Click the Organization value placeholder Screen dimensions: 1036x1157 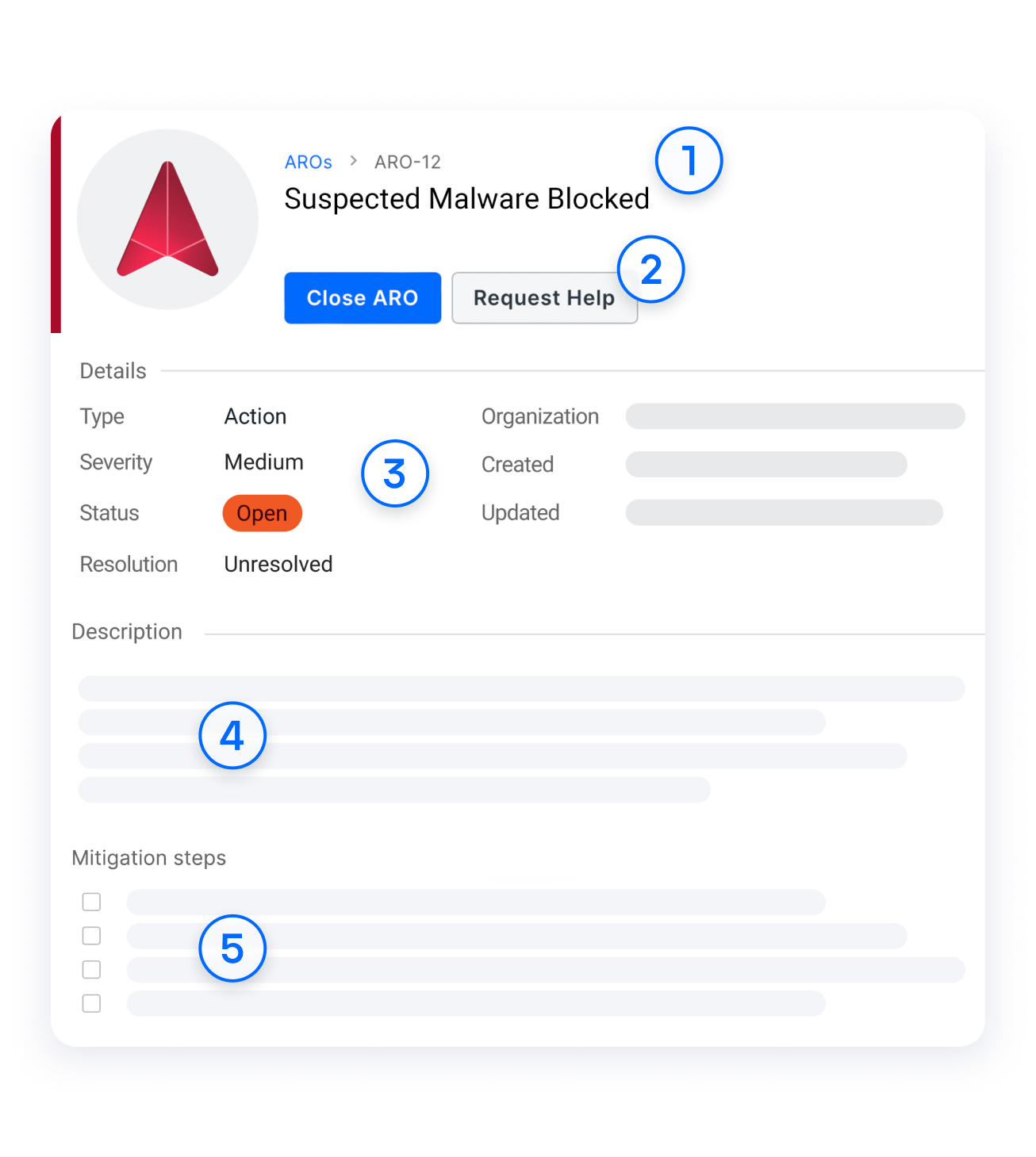tap(795, 416)
